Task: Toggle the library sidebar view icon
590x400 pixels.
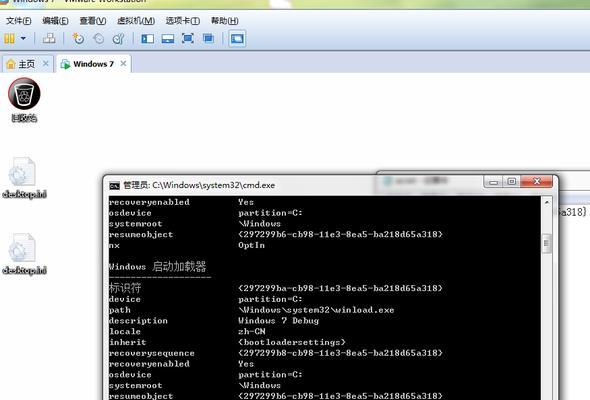Action: click(x=148, y=38)
